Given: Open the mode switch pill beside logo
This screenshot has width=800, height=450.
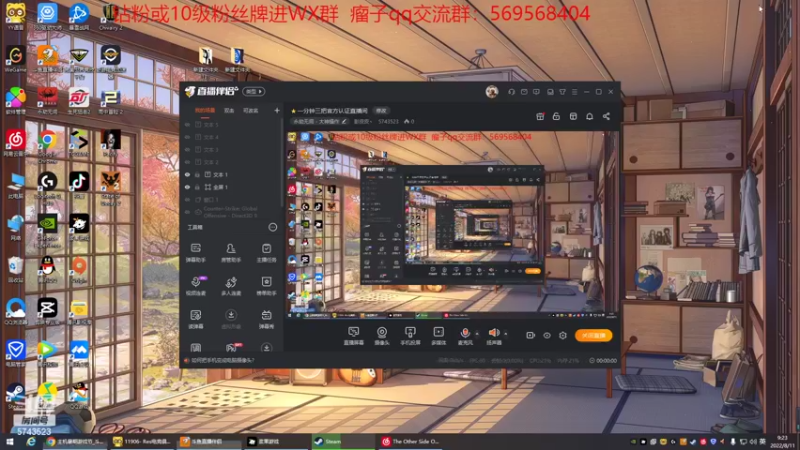Looking at the screenshot, I should coord(254,91).
